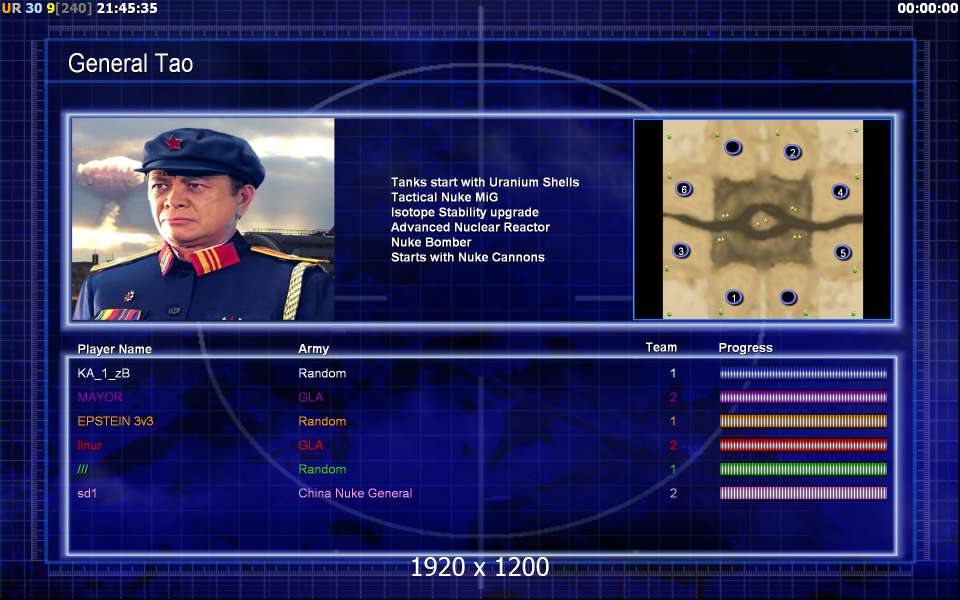Select start position 6 on the minimap
This screenshot has height=600, width=960.
point(684,189)
